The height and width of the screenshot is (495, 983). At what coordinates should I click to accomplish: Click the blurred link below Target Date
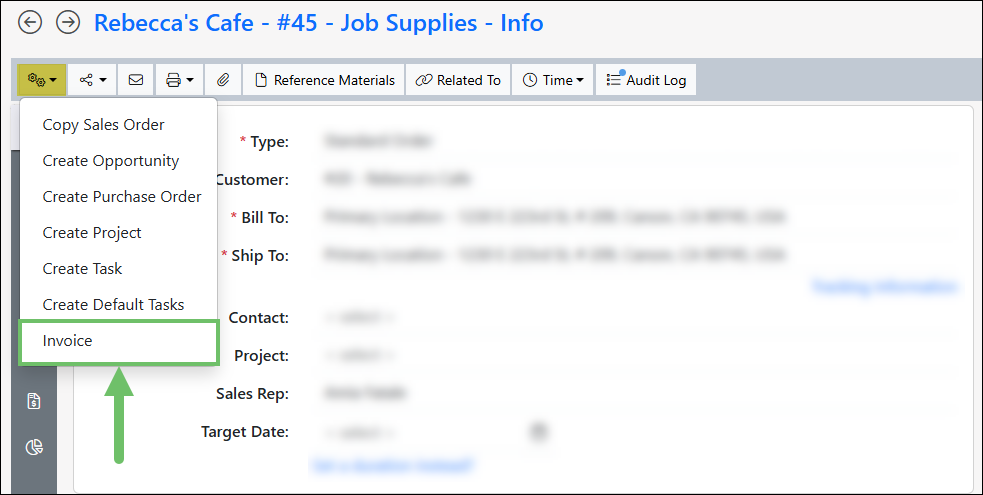pyautogui.click(x=393, y=466)
